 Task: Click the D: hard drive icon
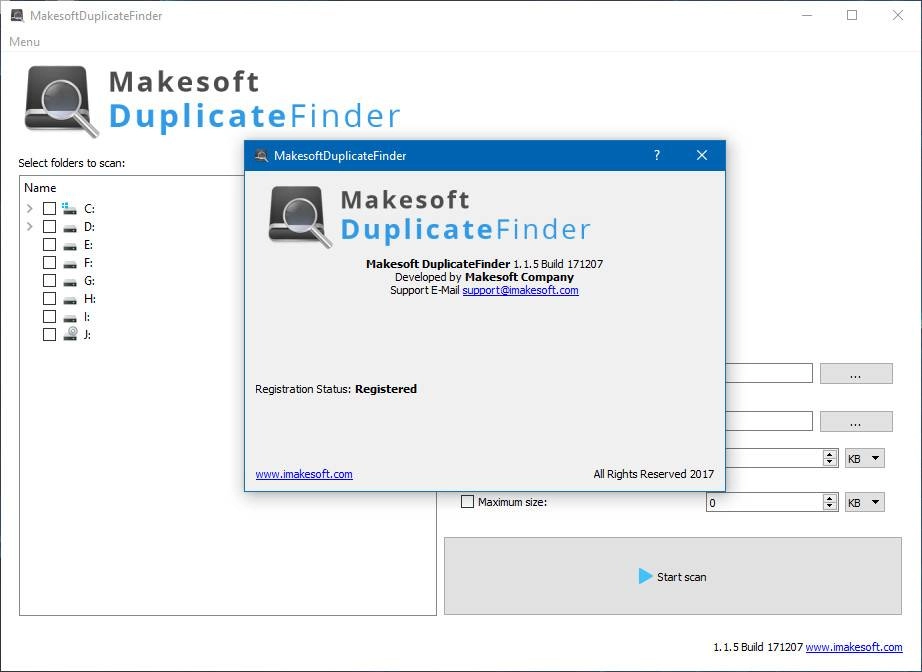pos(70,228)
